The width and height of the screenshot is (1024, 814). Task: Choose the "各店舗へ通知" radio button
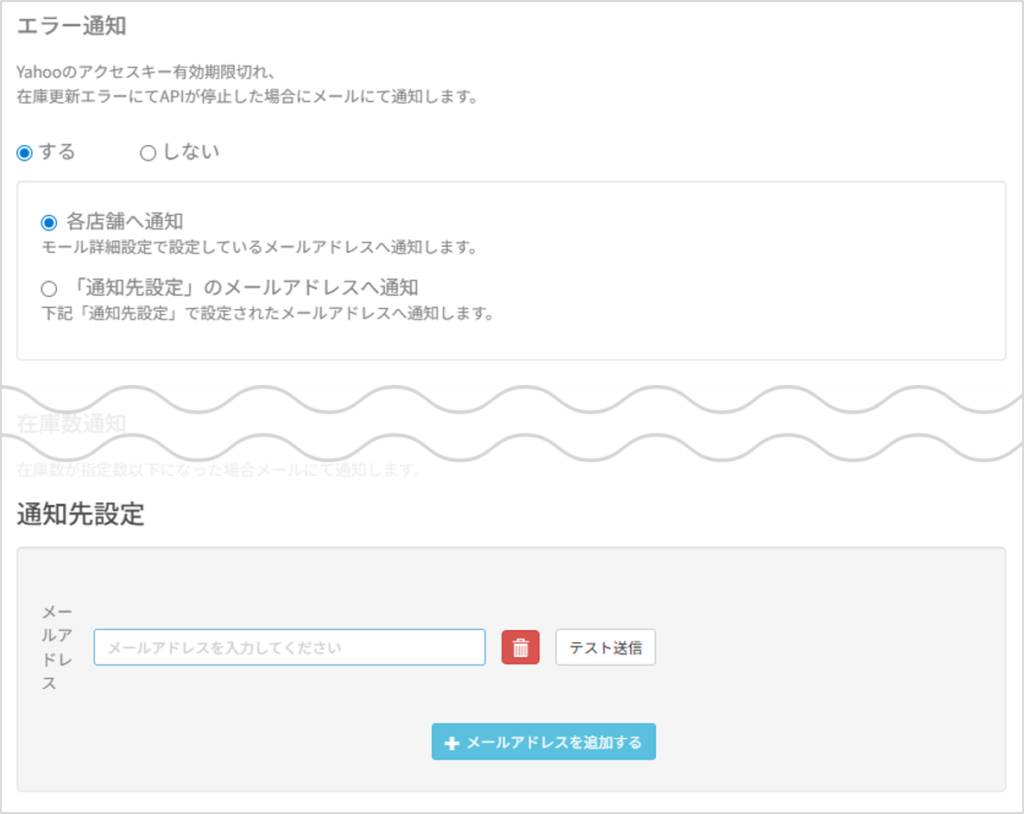pyautogui.click(x=49, y=222)
